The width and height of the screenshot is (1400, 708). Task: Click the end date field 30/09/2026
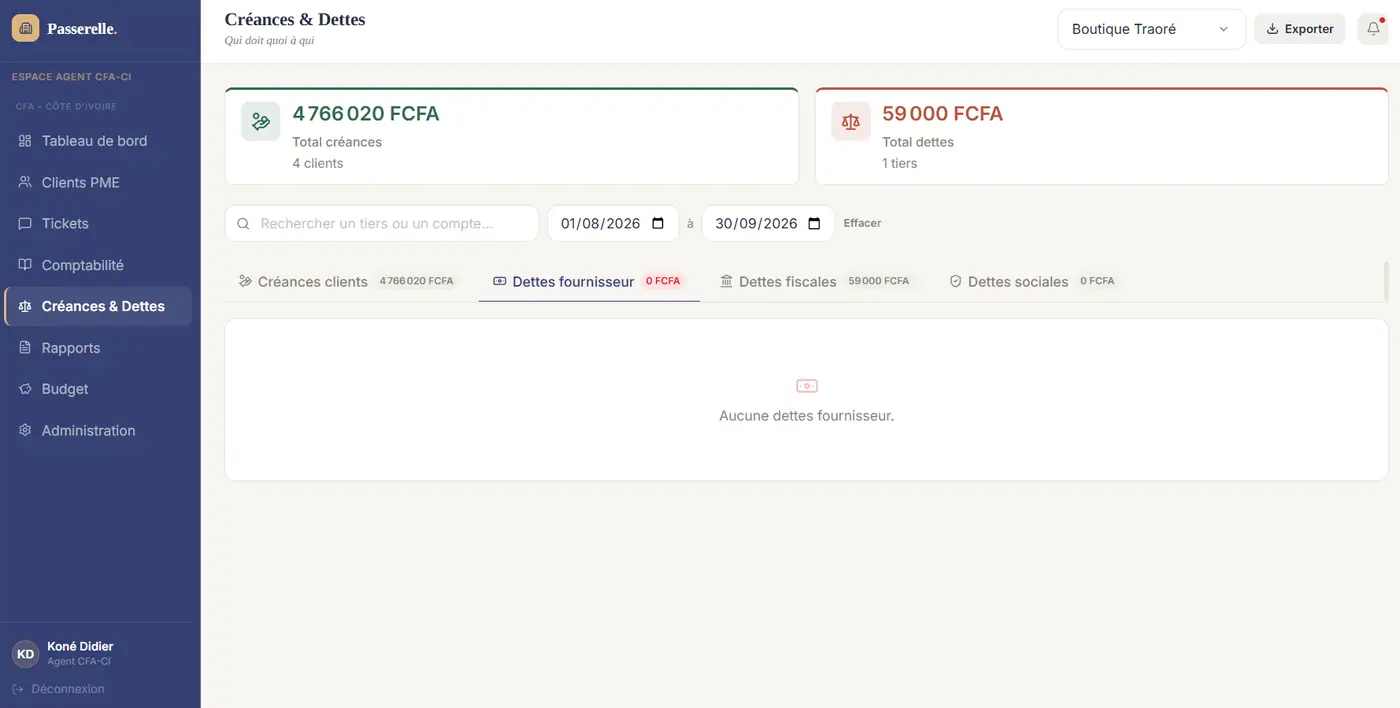coord(768,224)
